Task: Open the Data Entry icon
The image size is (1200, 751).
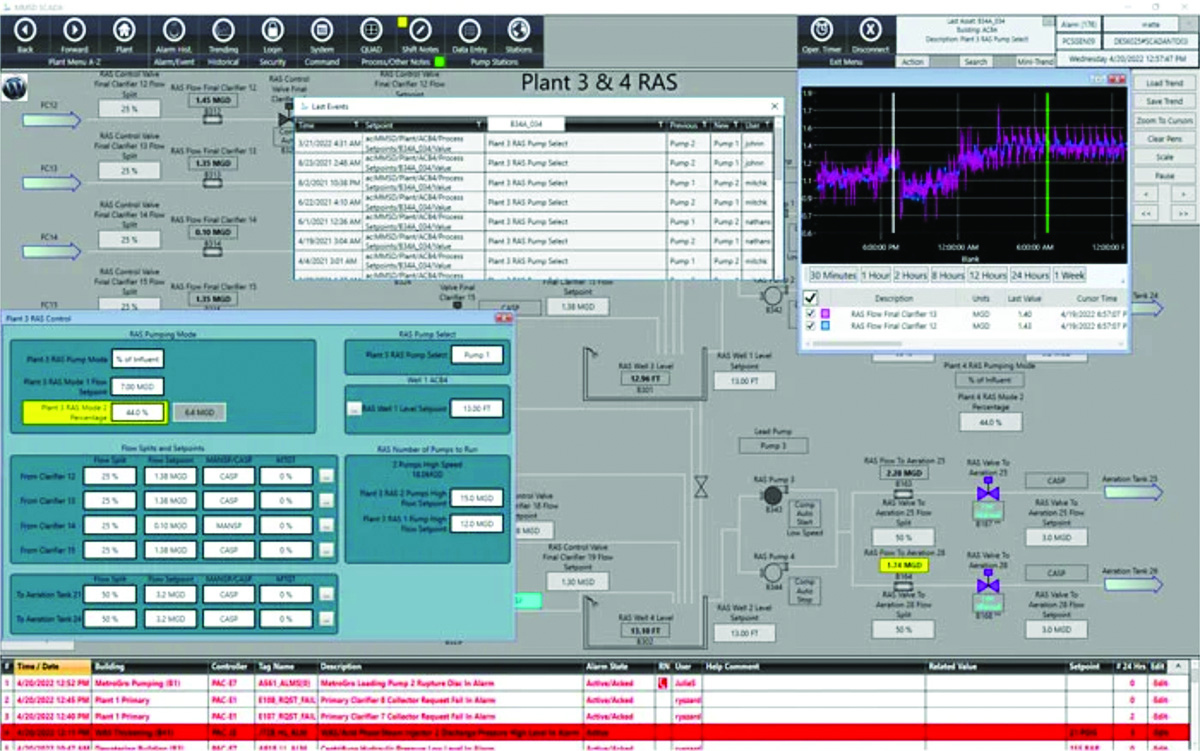Action: (x=470, y=30)
